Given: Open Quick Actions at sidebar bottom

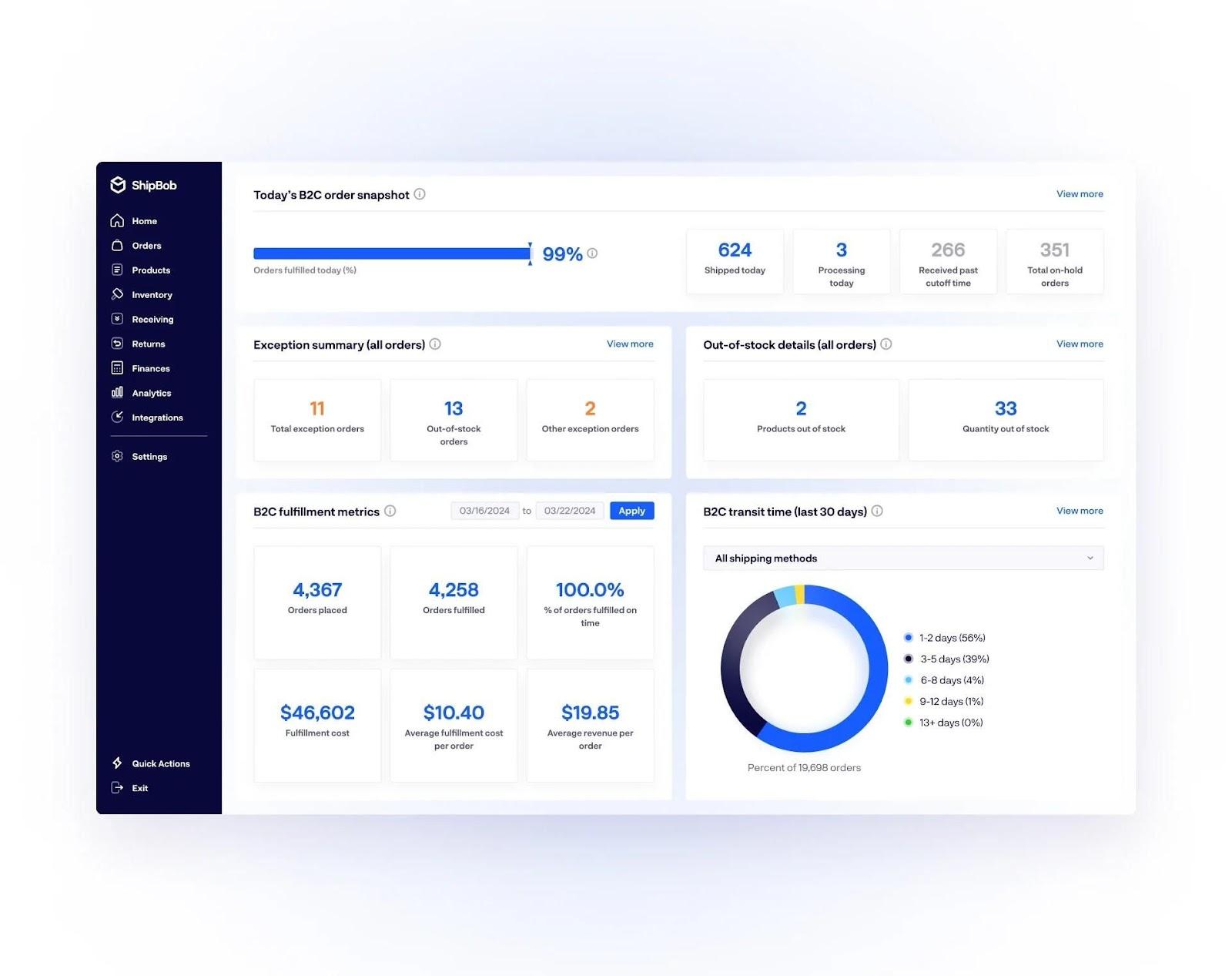Looking at the screenshot, I should coord(117,763).
